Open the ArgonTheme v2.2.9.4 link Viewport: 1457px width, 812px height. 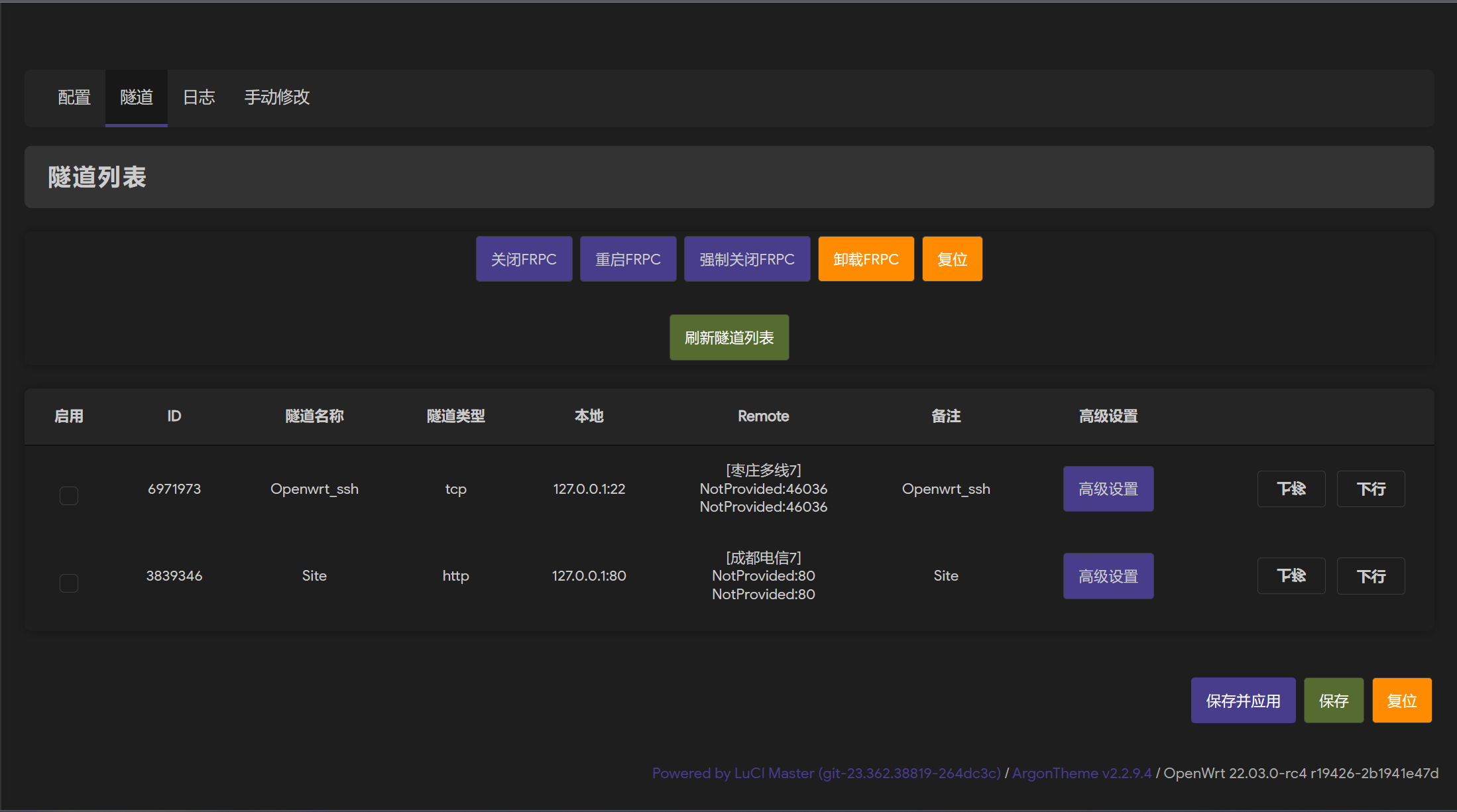click(x=1082, y=774)
